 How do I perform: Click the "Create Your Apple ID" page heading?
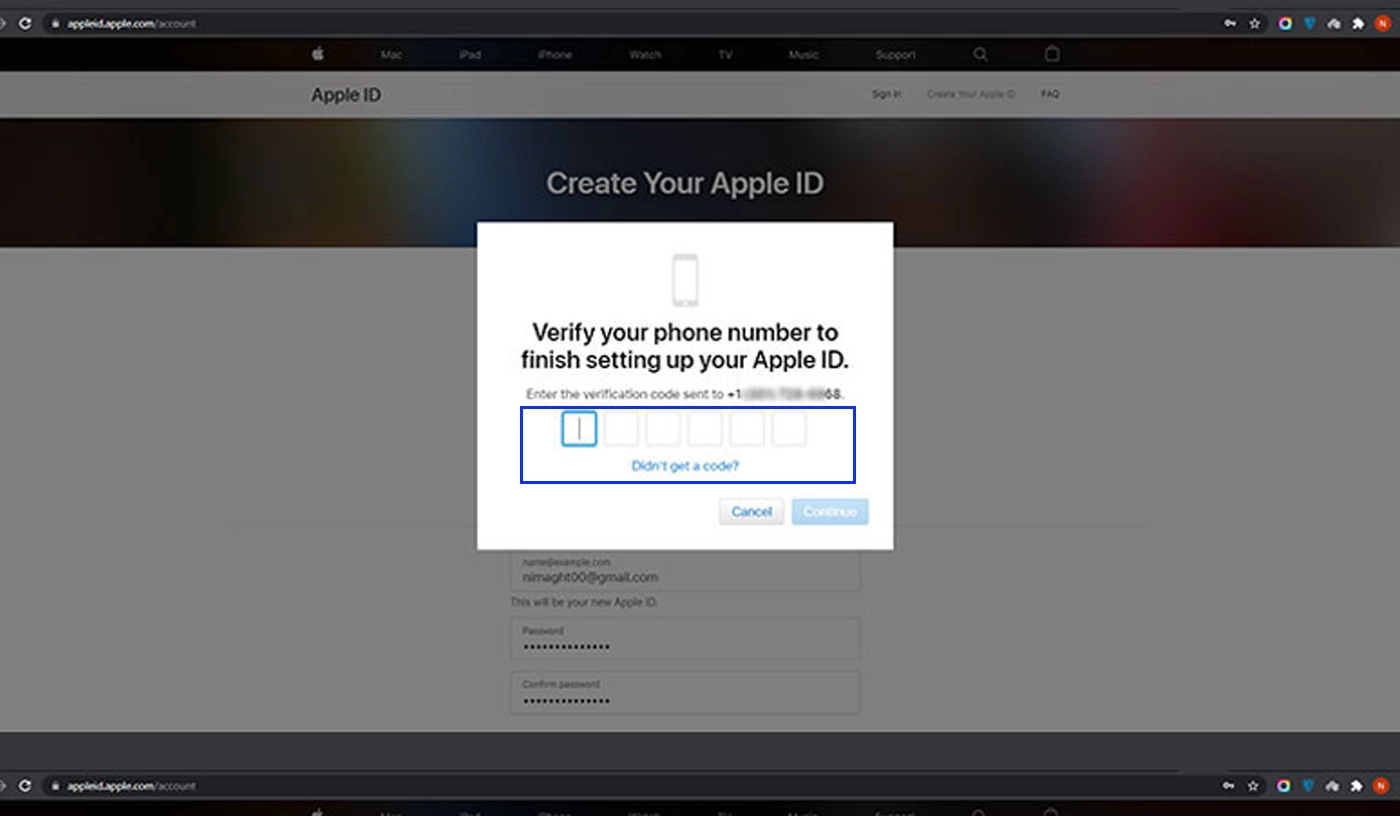(x=685, y=184)
